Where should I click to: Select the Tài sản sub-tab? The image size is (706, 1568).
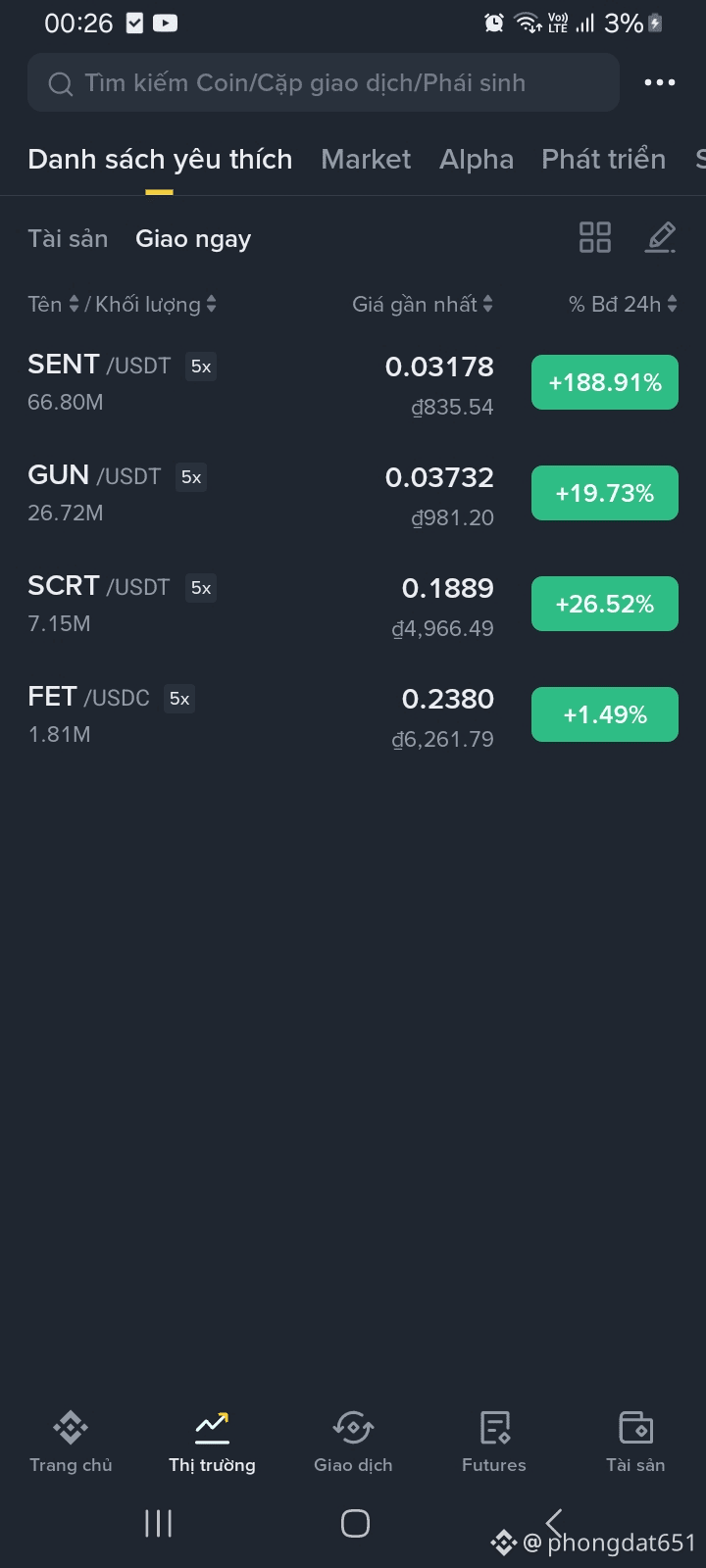pyautogui.click(x=68, y=238)
